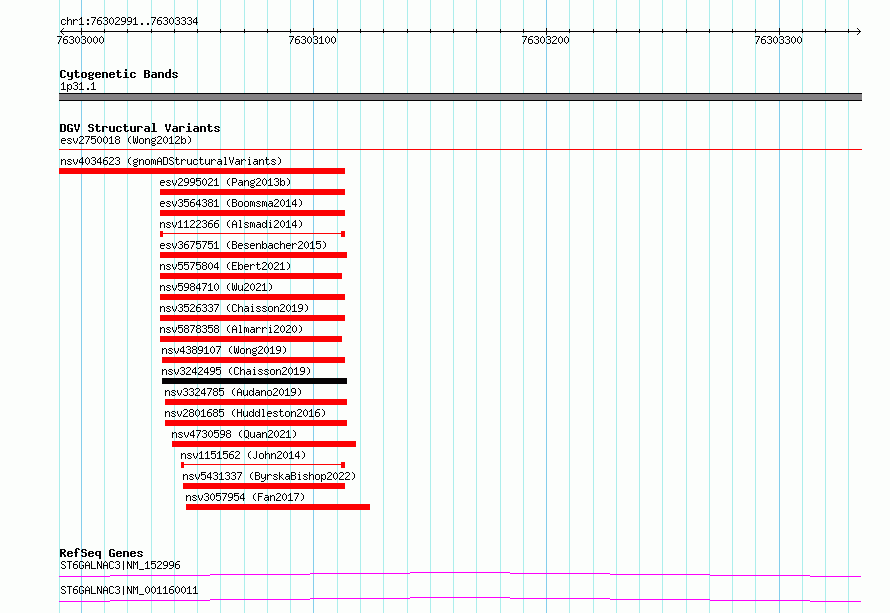Image resolution: width=890 pixels, height=613 pixels.
Task: Select the esv2750018 (Wong2012b) variant label
Action: click(126, 140)
